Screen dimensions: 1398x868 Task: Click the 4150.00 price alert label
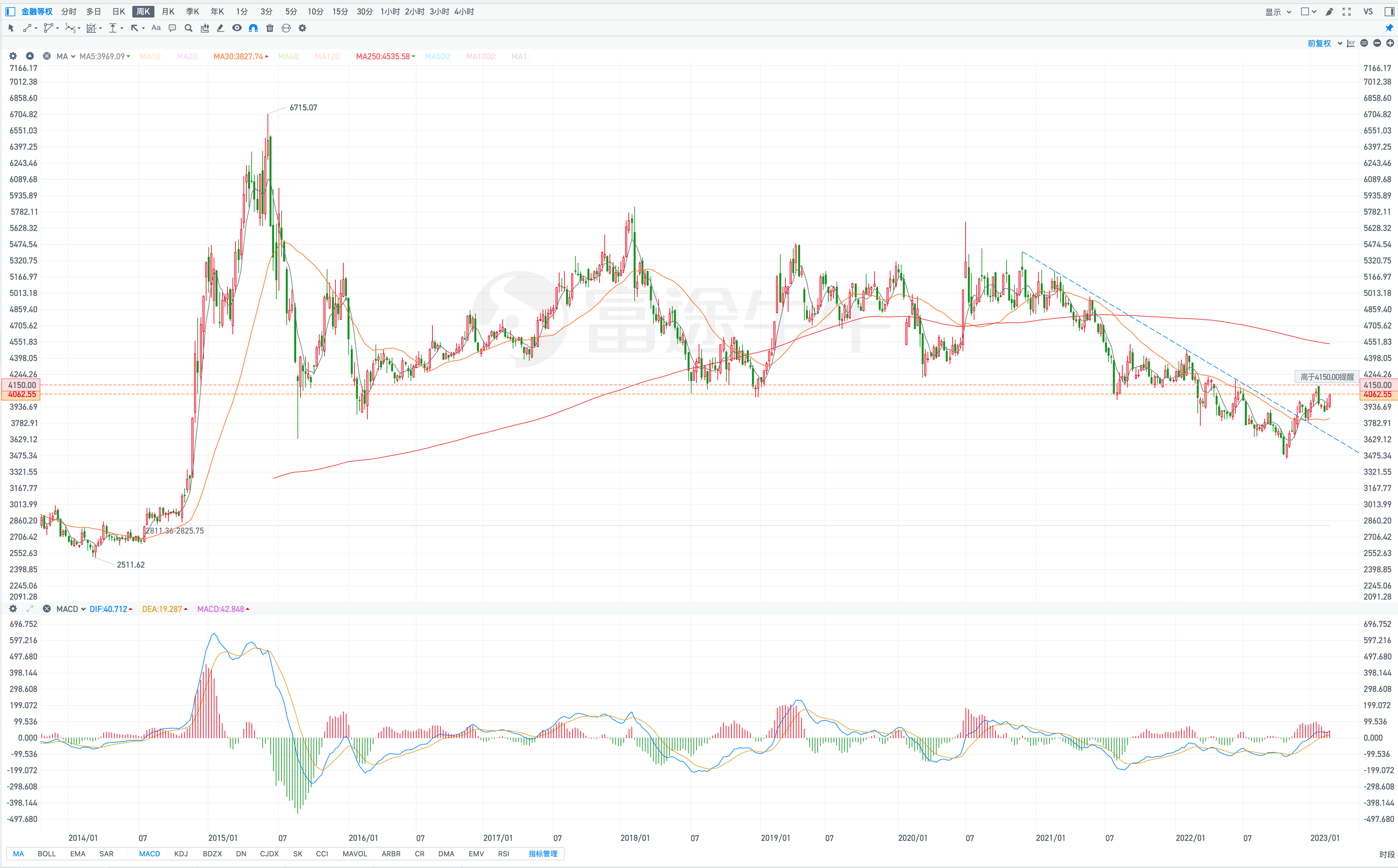1327,376
